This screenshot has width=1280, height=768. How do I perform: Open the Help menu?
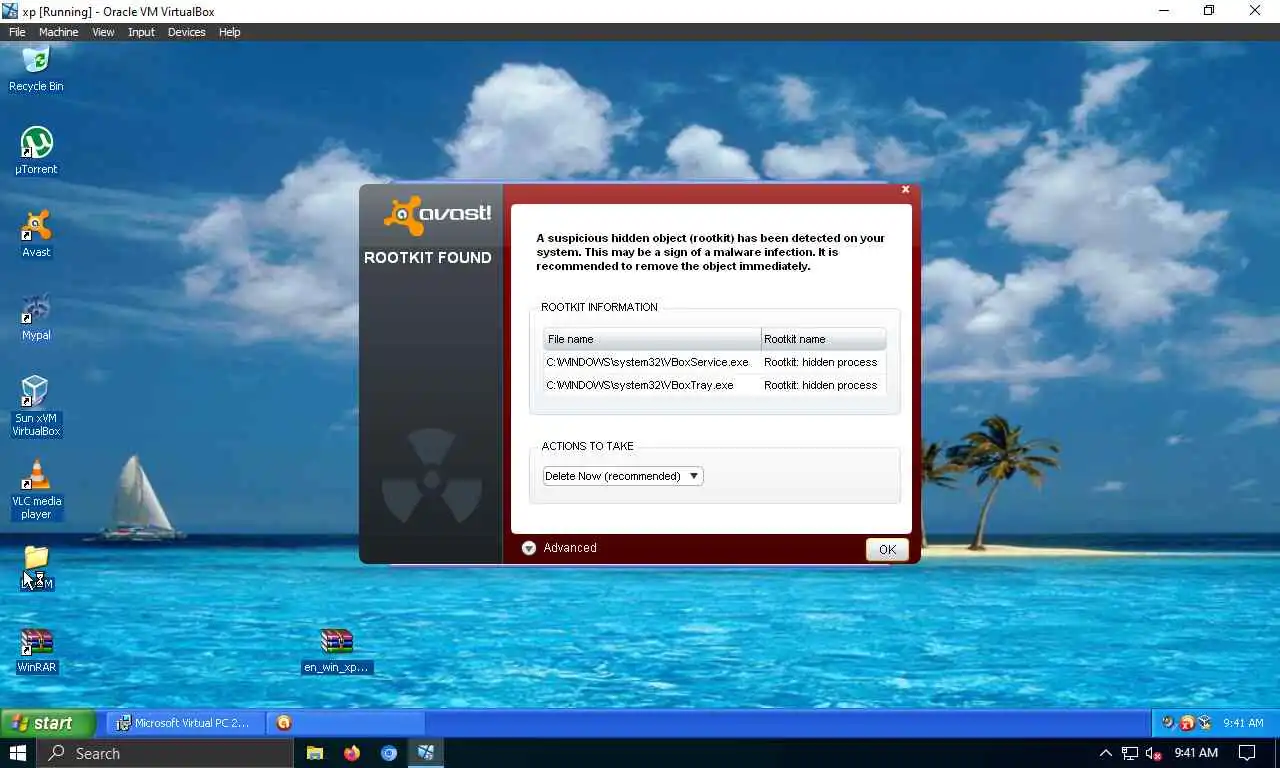pyautogui.click(x=229, y=32)
